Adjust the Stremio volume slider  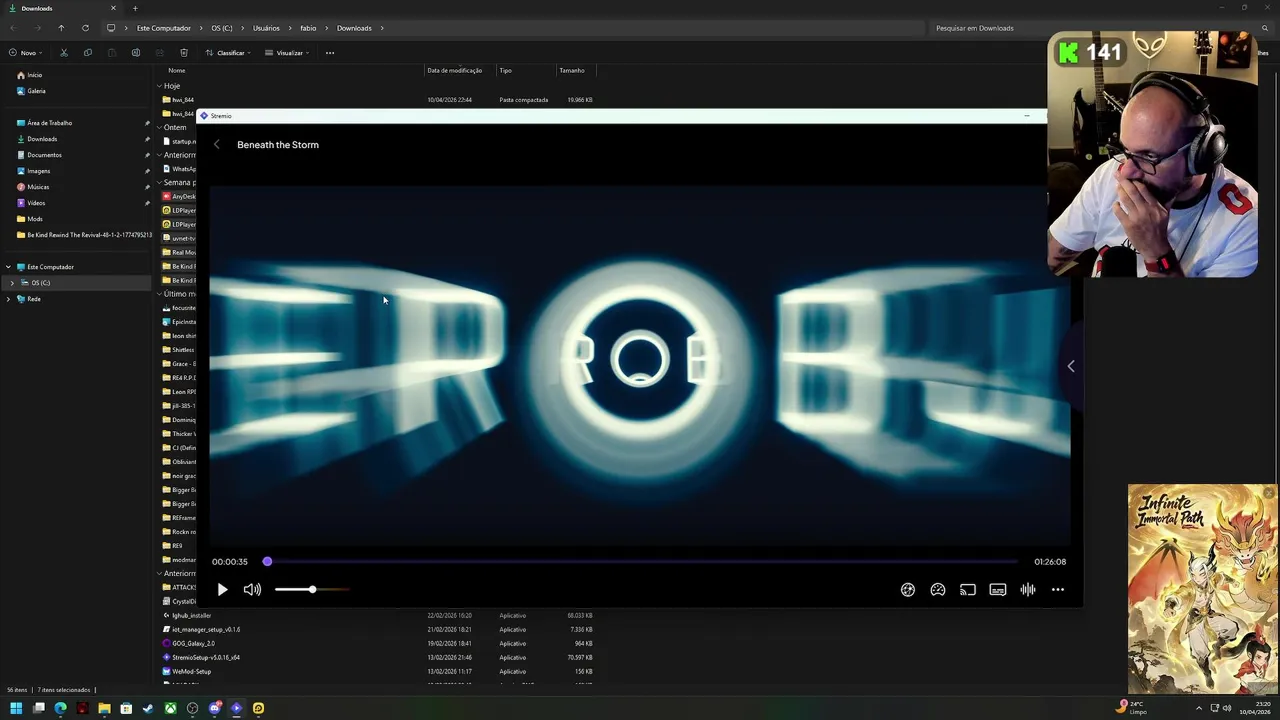pos(312,590)
